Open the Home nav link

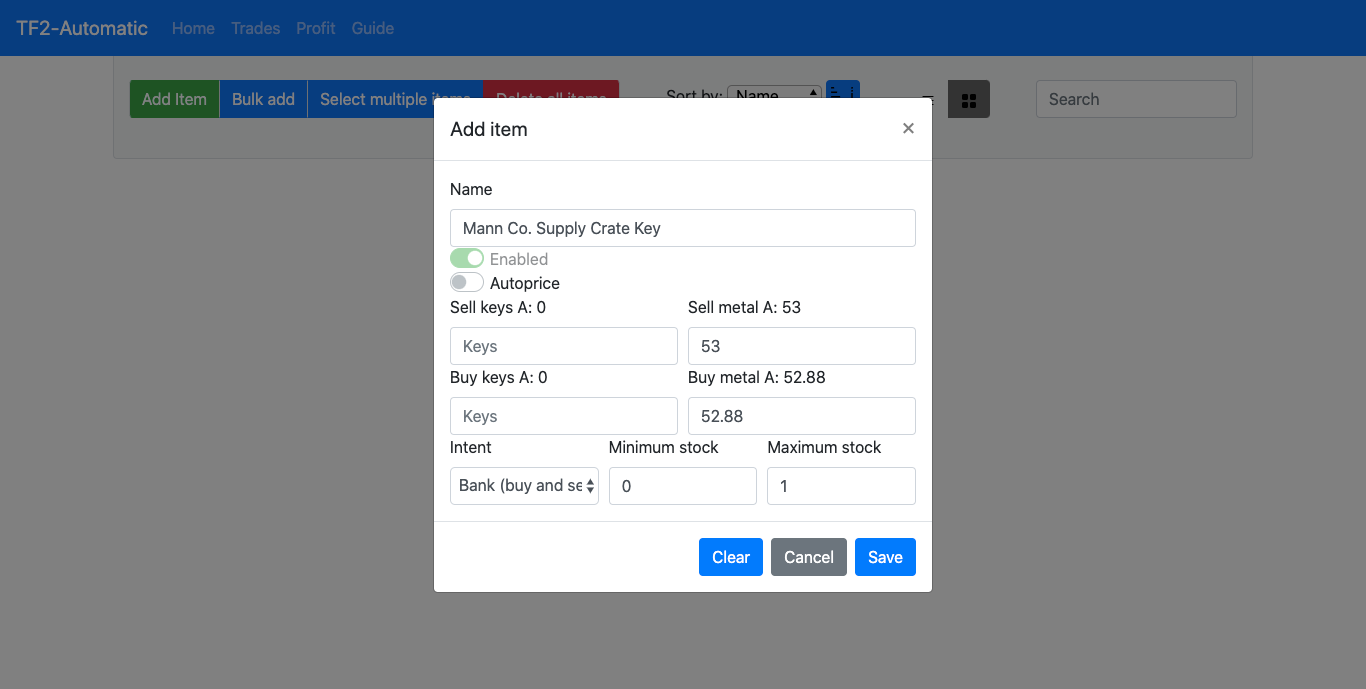[193, 28]
